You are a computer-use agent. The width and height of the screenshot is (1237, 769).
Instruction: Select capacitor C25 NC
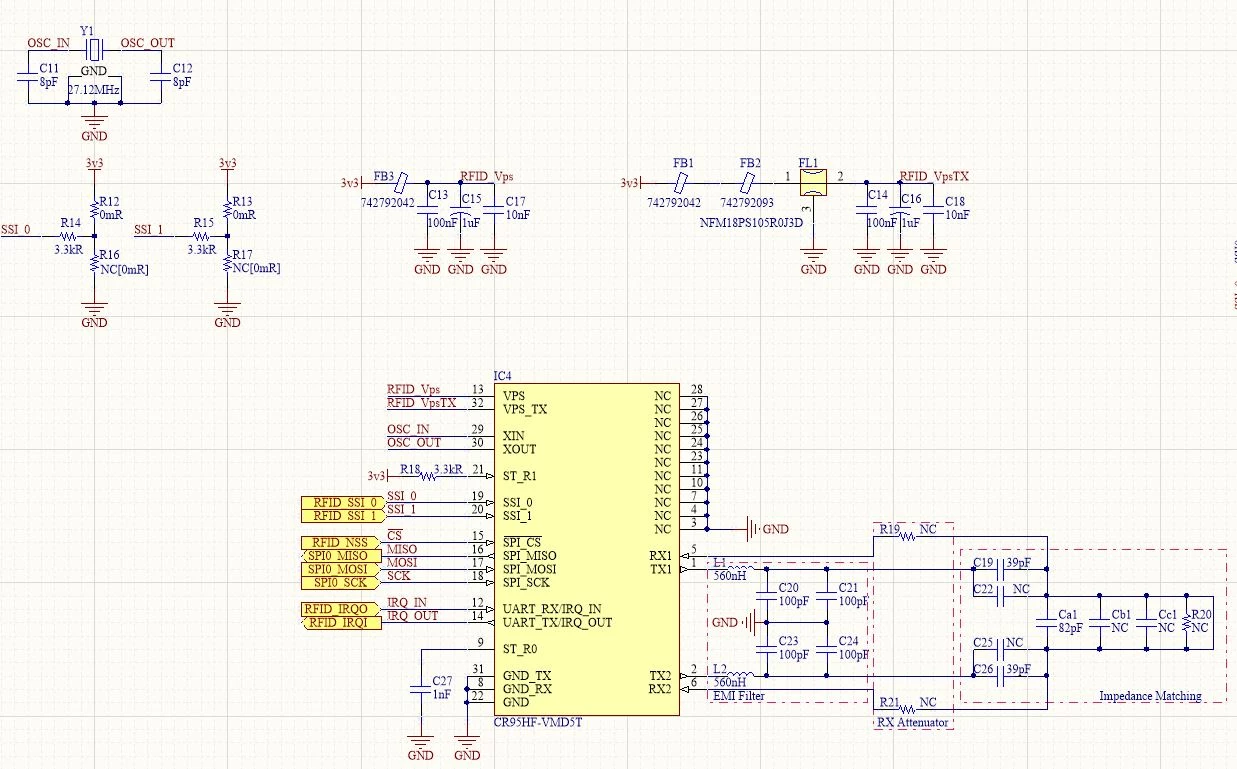[1000, 649]
